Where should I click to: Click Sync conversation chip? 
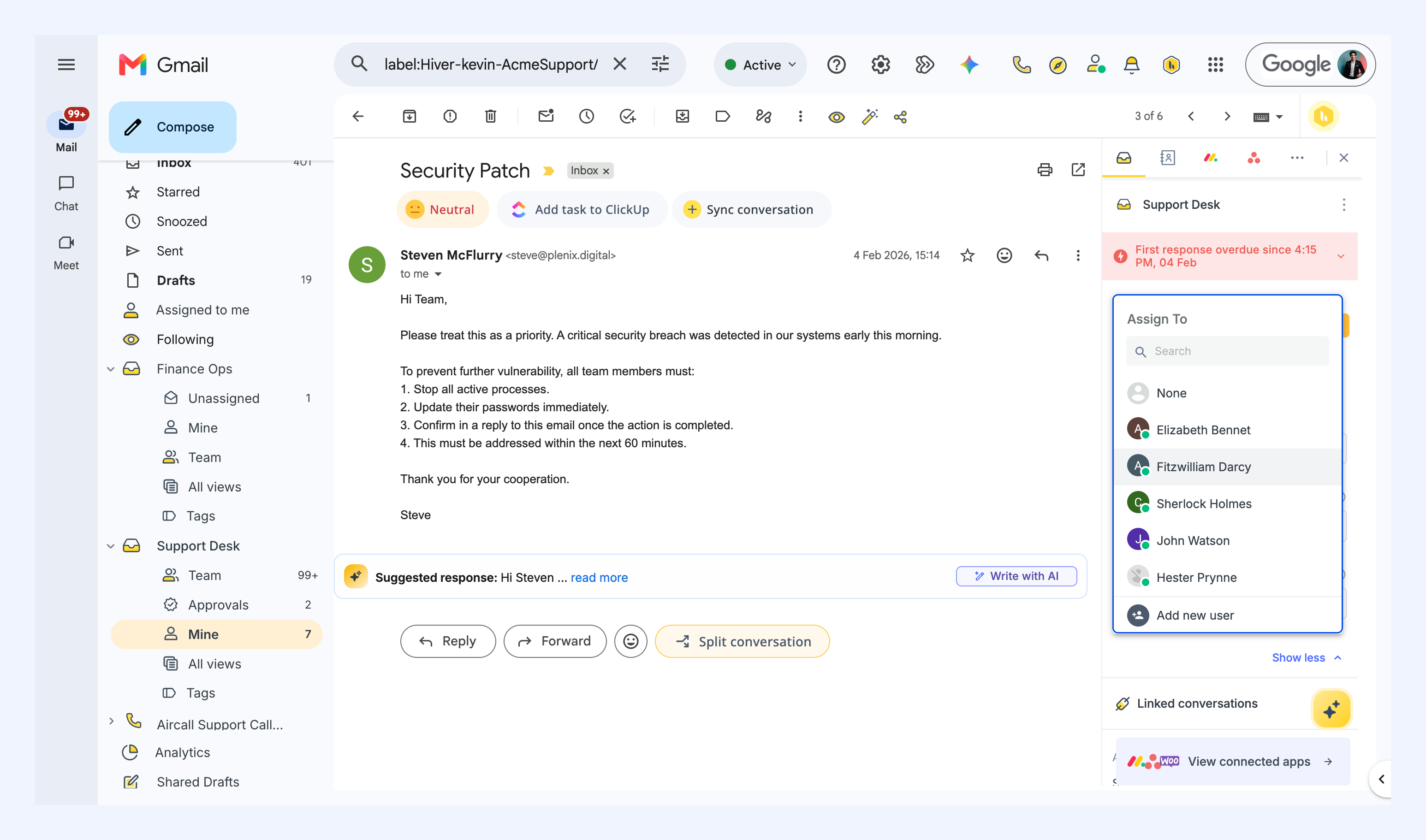coord(751,209)
